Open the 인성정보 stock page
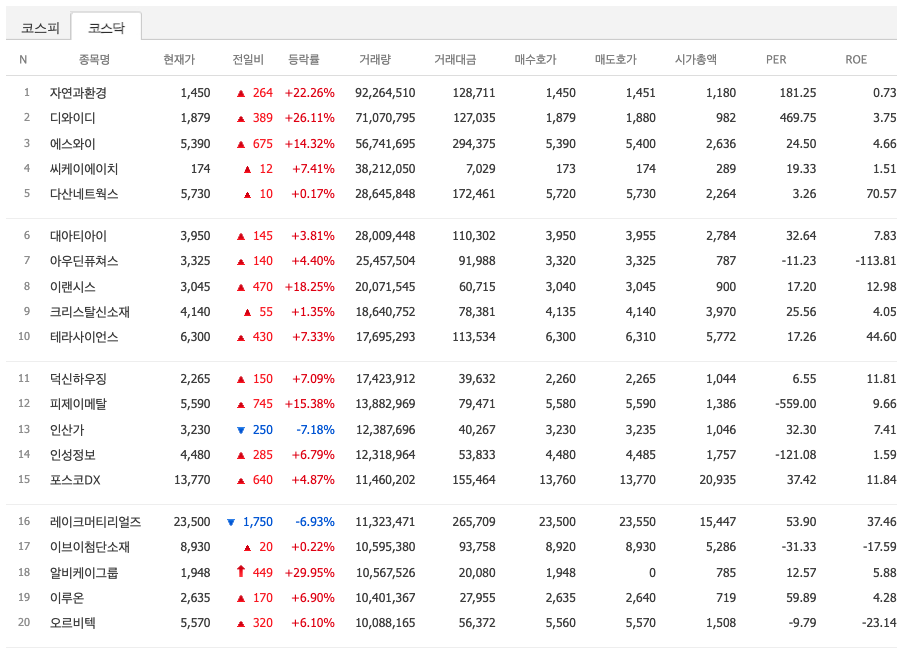This screenshot has height=649, width=911. point(72,454)
